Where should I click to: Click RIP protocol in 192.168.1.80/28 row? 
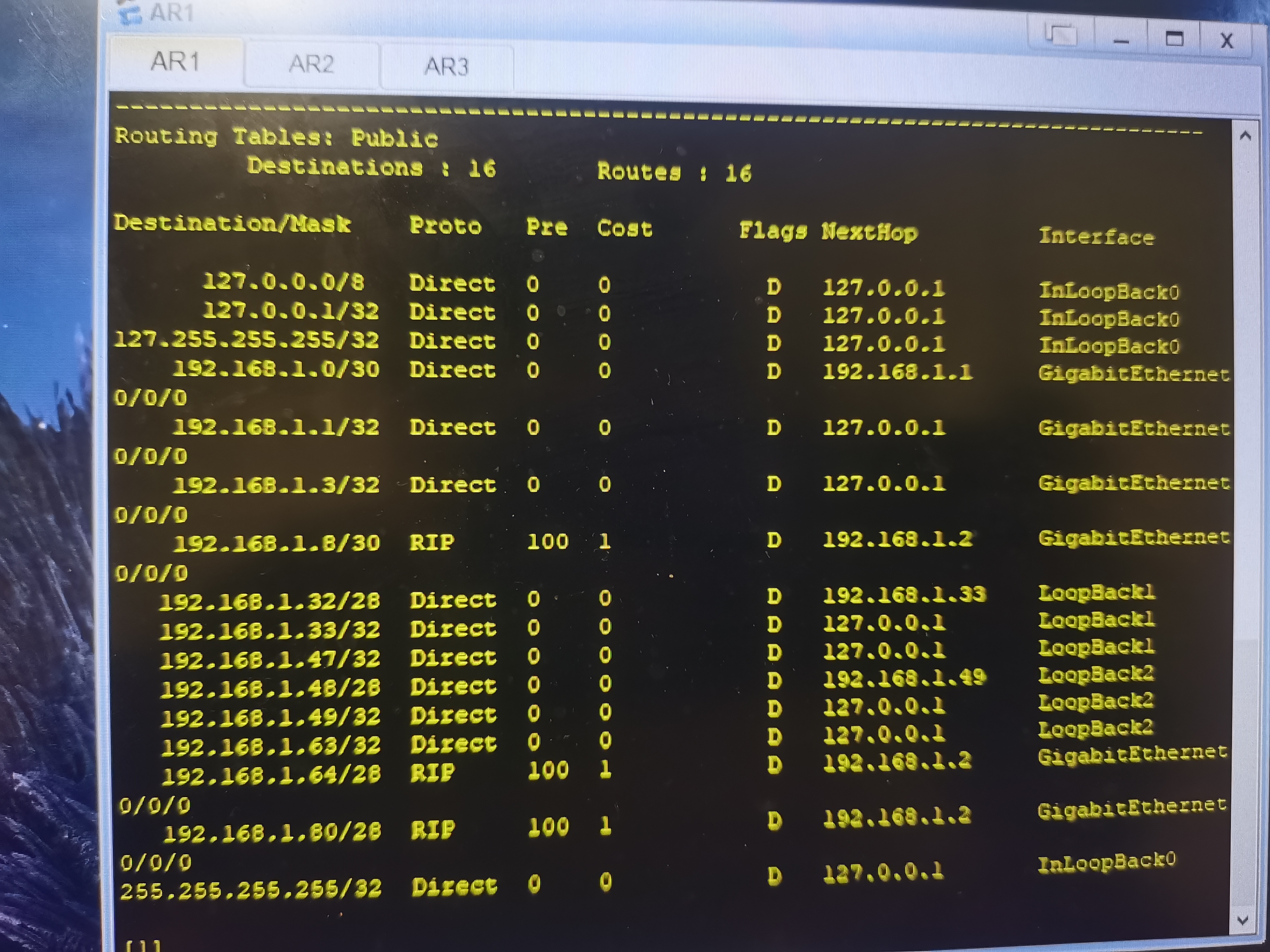pyautogui.click(x=433, y=829)
